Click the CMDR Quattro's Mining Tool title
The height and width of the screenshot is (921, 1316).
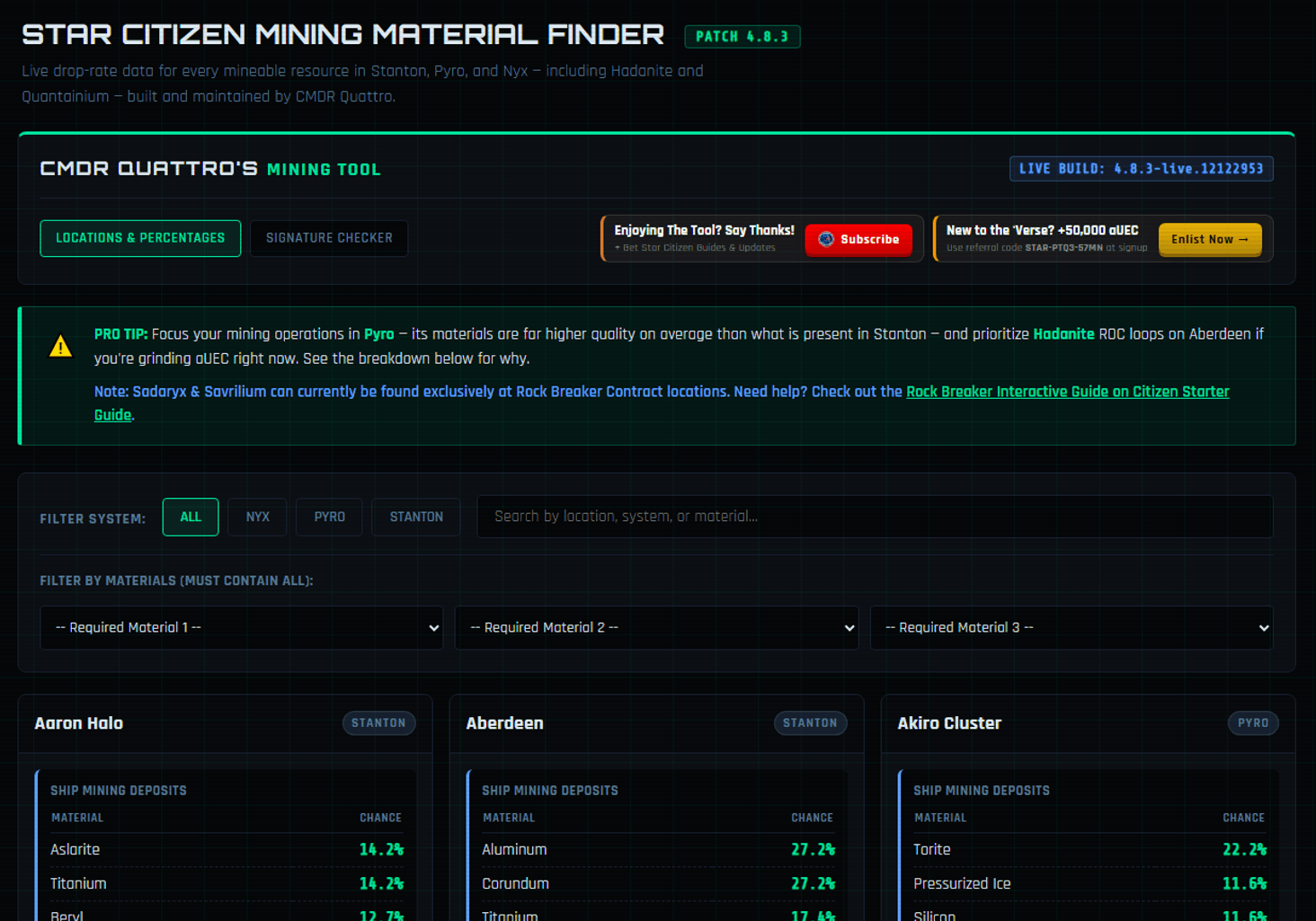210,169
